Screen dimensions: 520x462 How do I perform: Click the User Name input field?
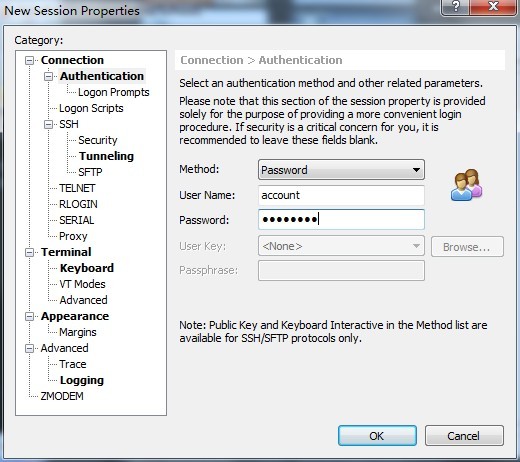click(x=341, y=195)
